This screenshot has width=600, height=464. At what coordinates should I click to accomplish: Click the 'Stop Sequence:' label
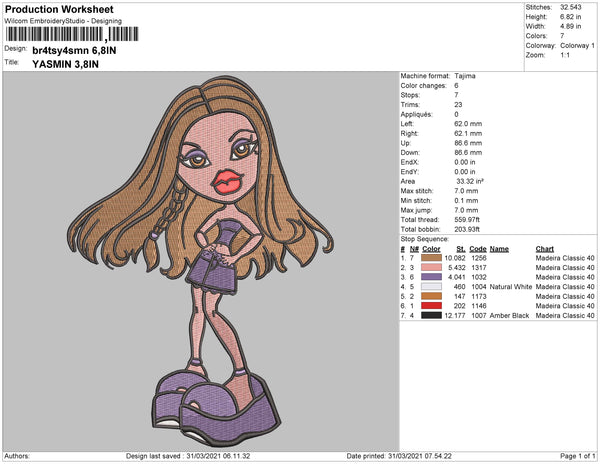click(424, 239)
